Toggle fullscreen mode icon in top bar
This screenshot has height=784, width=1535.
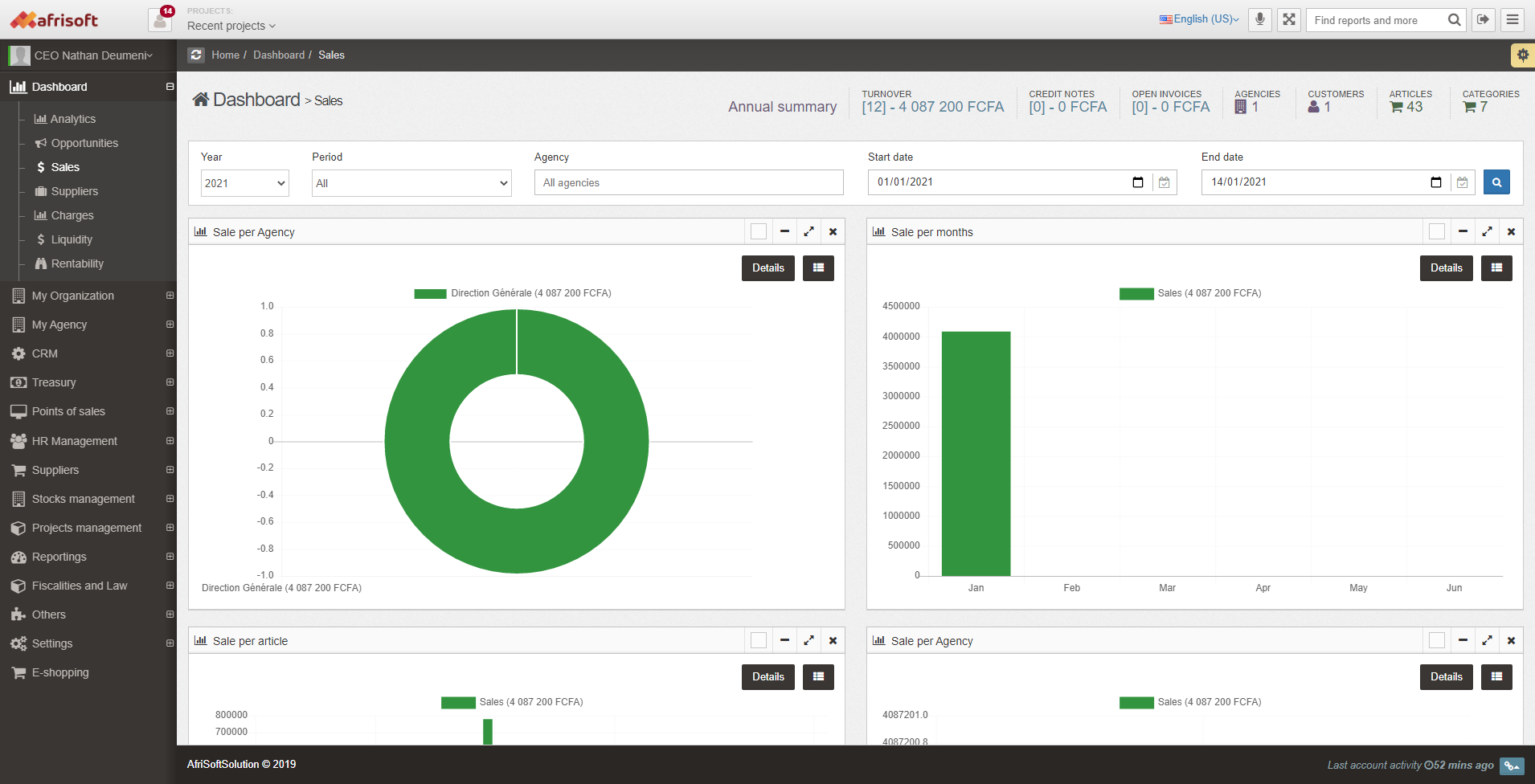[1289, 20]
